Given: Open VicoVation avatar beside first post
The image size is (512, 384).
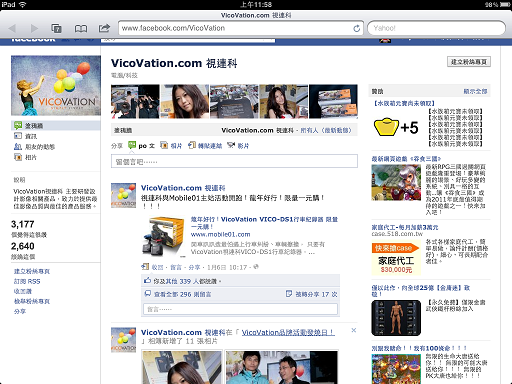Looking at the screenshot, I should (x=123, y=195).
